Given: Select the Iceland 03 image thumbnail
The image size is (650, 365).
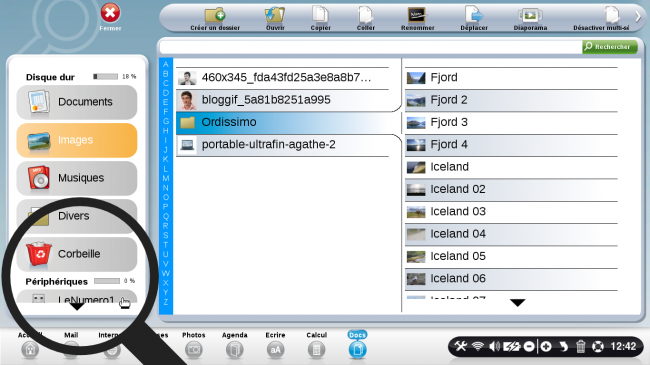Looking at the screenshot, I should [416, 212].
